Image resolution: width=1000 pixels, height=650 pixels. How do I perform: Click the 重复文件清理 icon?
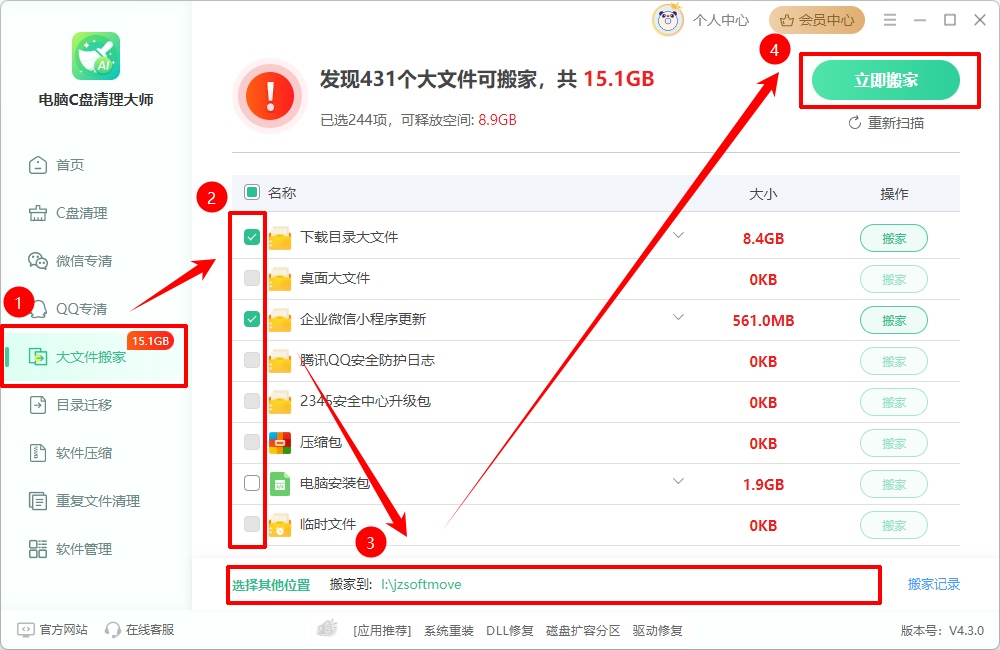click(38, 501)
